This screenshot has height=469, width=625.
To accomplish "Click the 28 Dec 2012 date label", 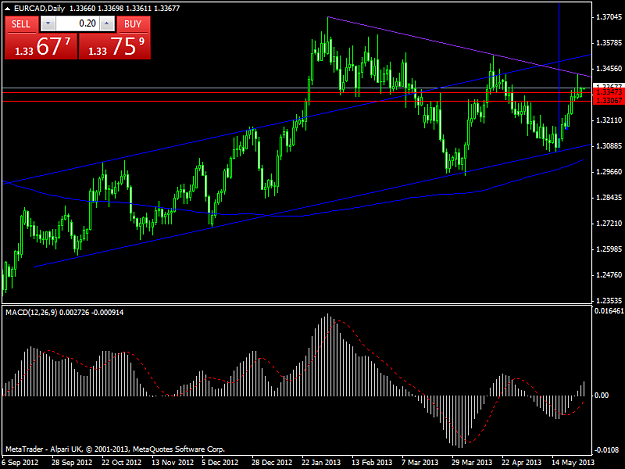I will pos(272,462).
